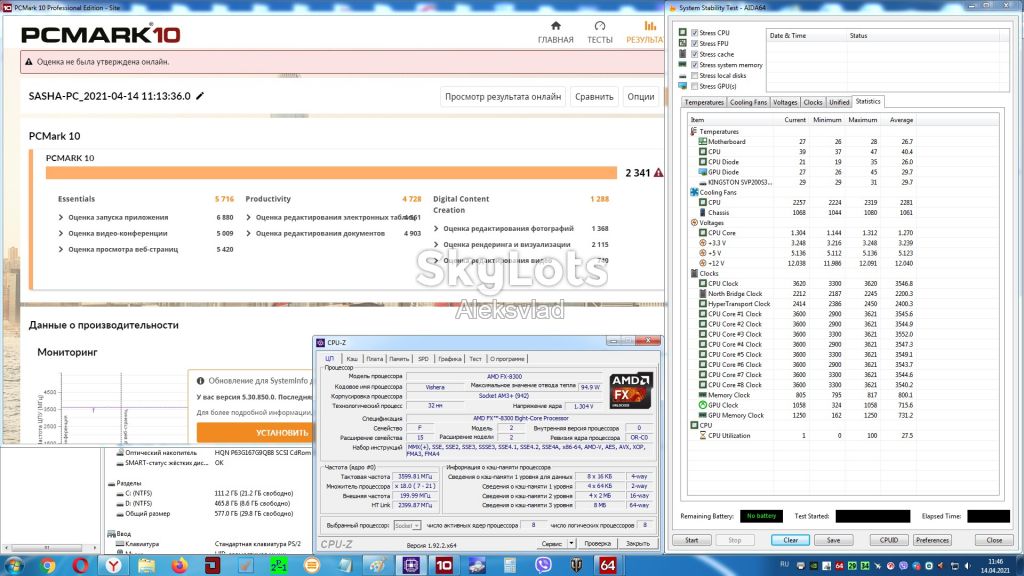Expand Оценка запуска приложения chevron
This screenshot has width=1024, height=576.
(61, 217)
